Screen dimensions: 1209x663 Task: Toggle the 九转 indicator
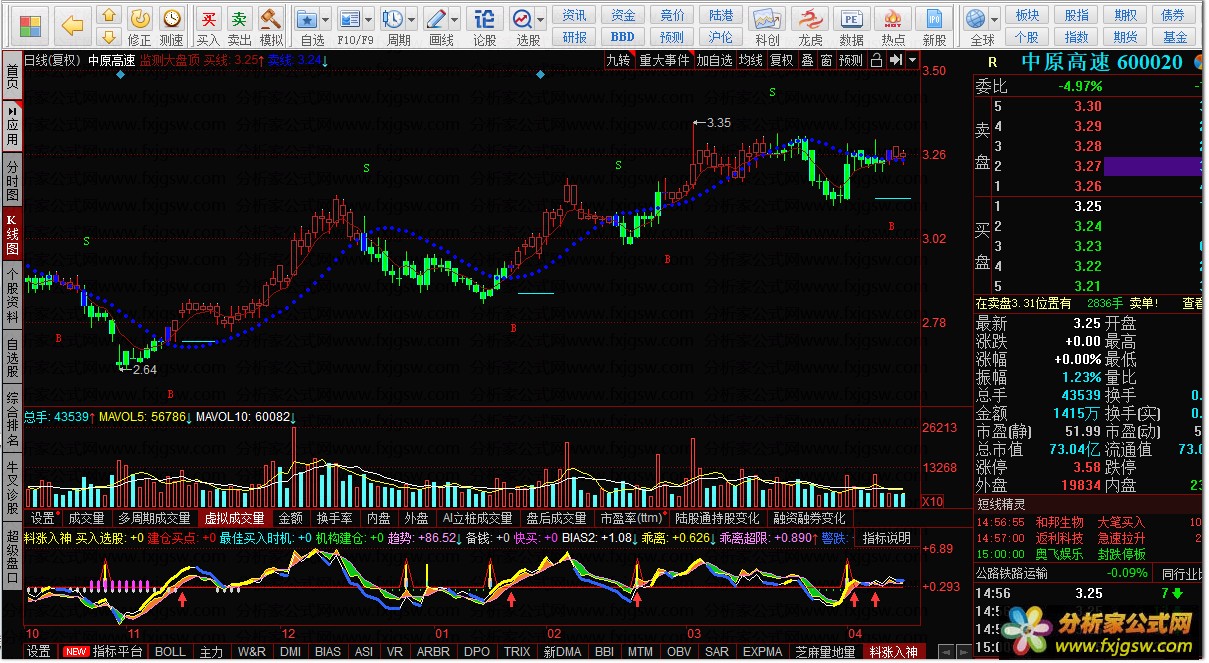click(x=618, y=60)
